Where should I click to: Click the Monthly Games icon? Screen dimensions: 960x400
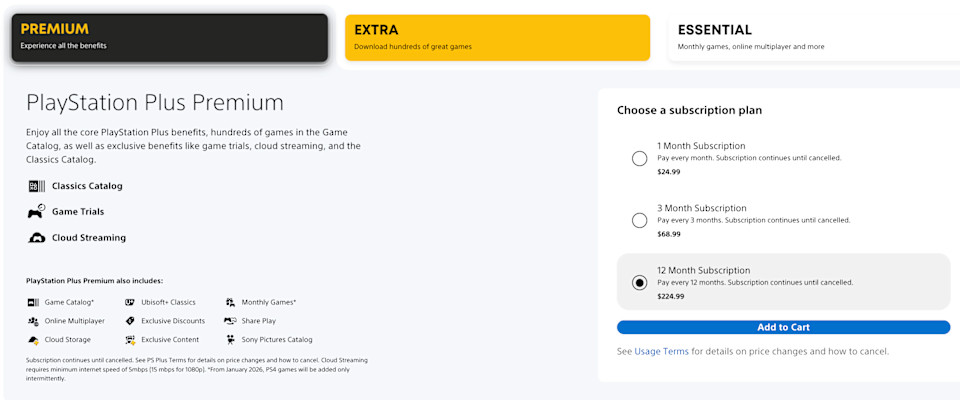[230, 302]
